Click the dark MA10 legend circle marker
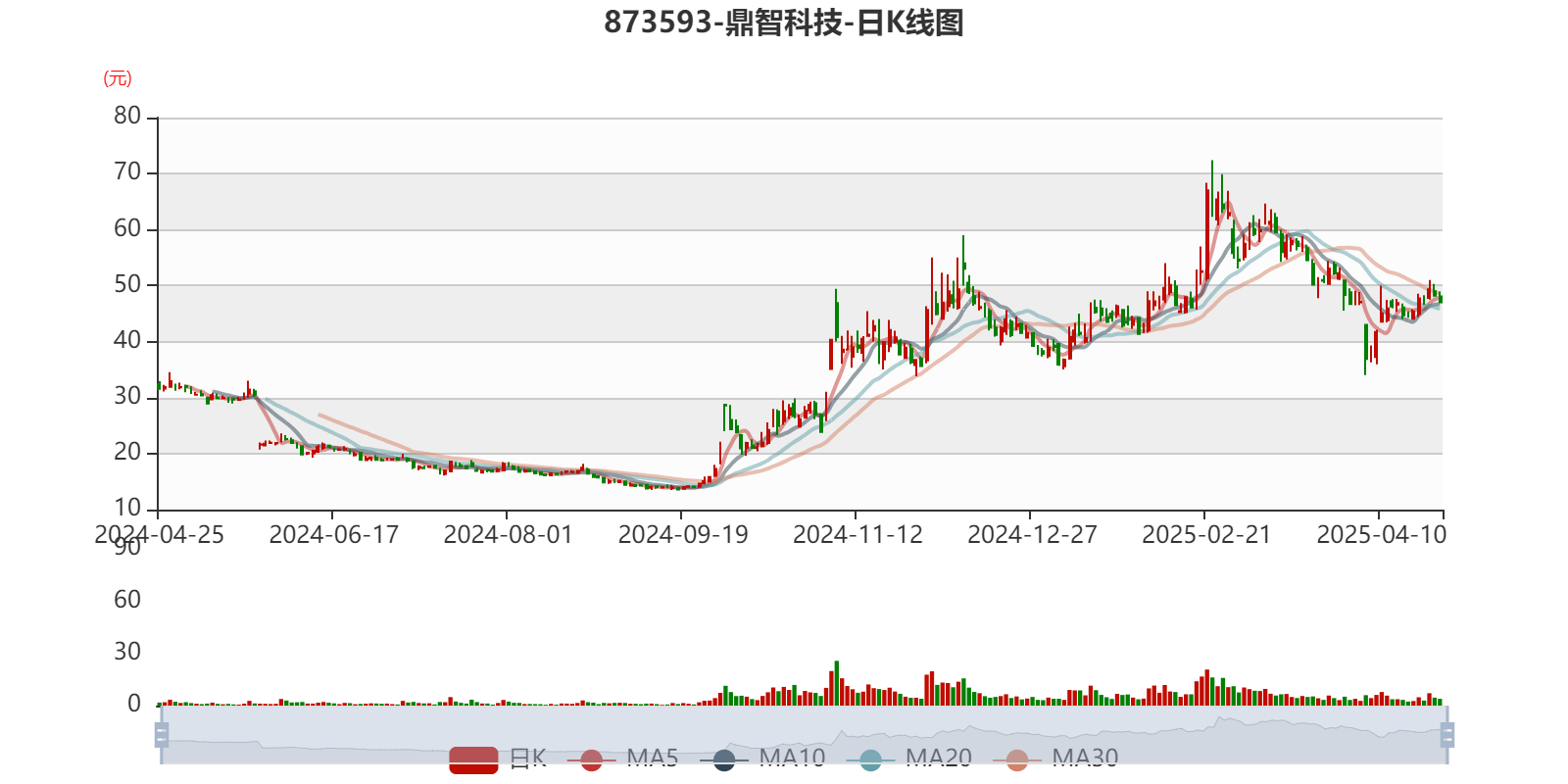 [x=724, y=759]
